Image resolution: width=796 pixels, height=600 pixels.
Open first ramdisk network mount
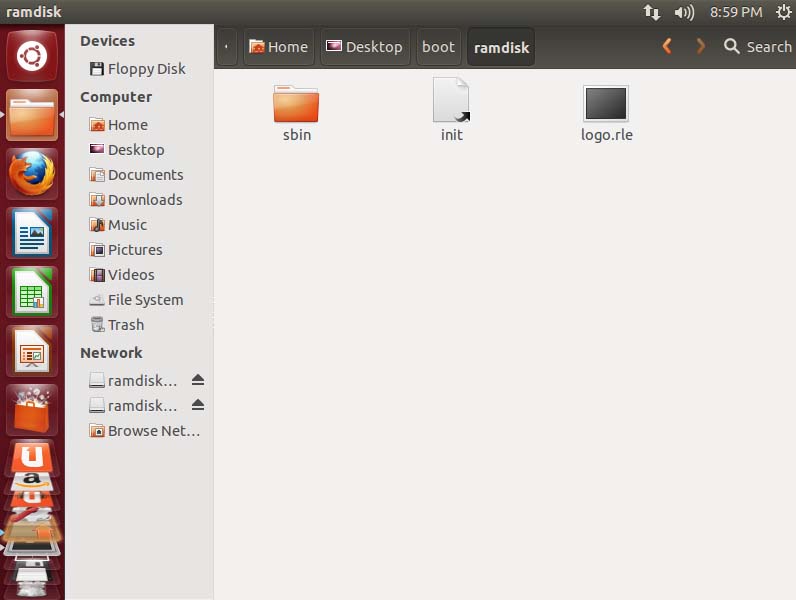pos(133,381)
